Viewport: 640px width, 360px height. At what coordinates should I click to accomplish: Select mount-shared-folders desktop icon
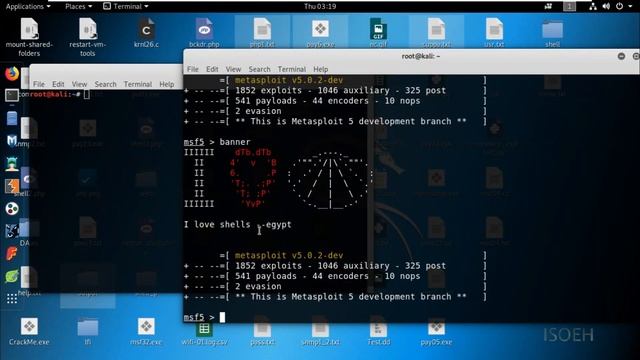click(x=29, y=37)
